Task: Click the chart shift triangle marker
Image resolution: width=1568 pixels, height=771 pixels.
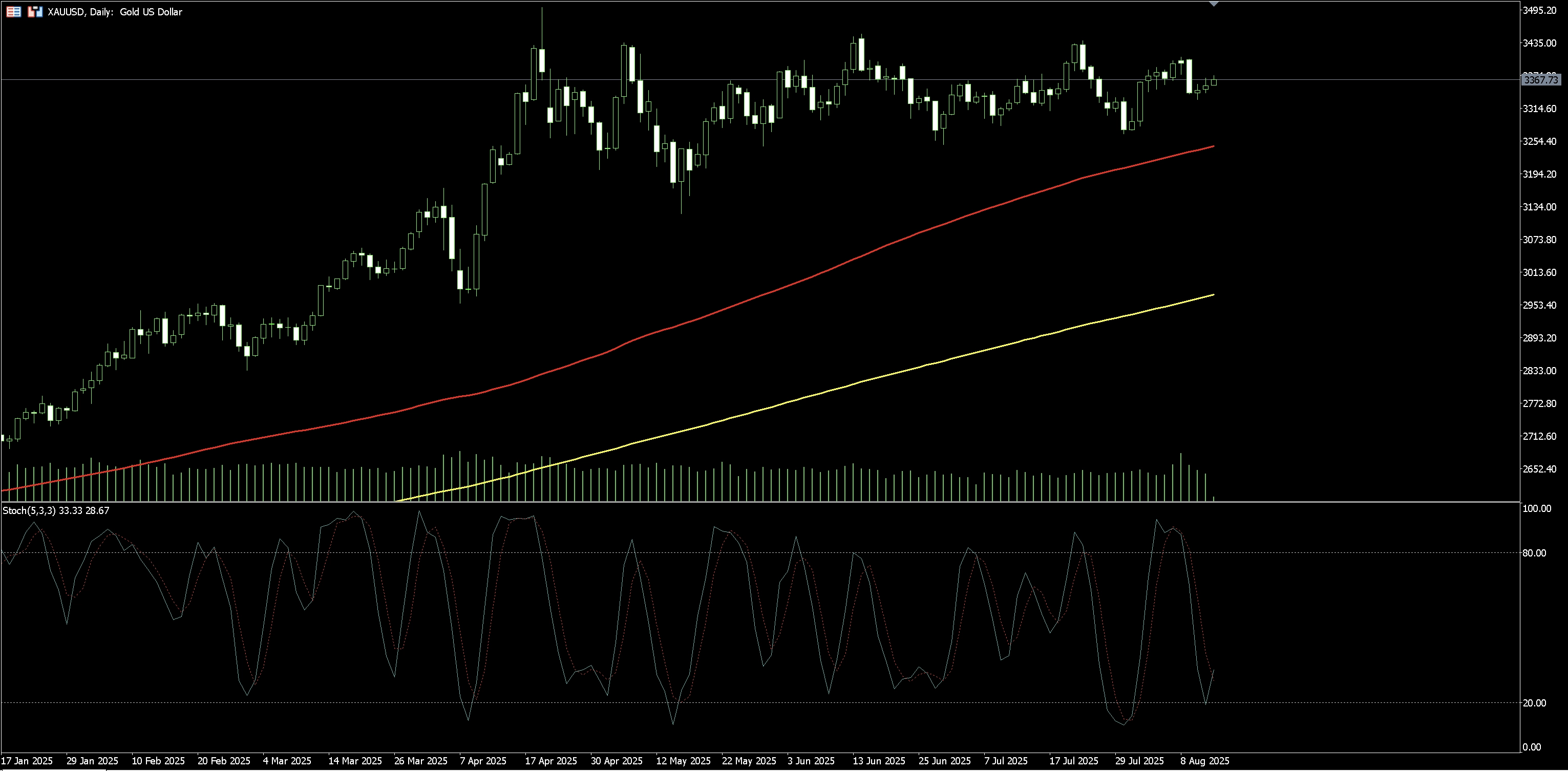Action: (x=1214, y=4)
